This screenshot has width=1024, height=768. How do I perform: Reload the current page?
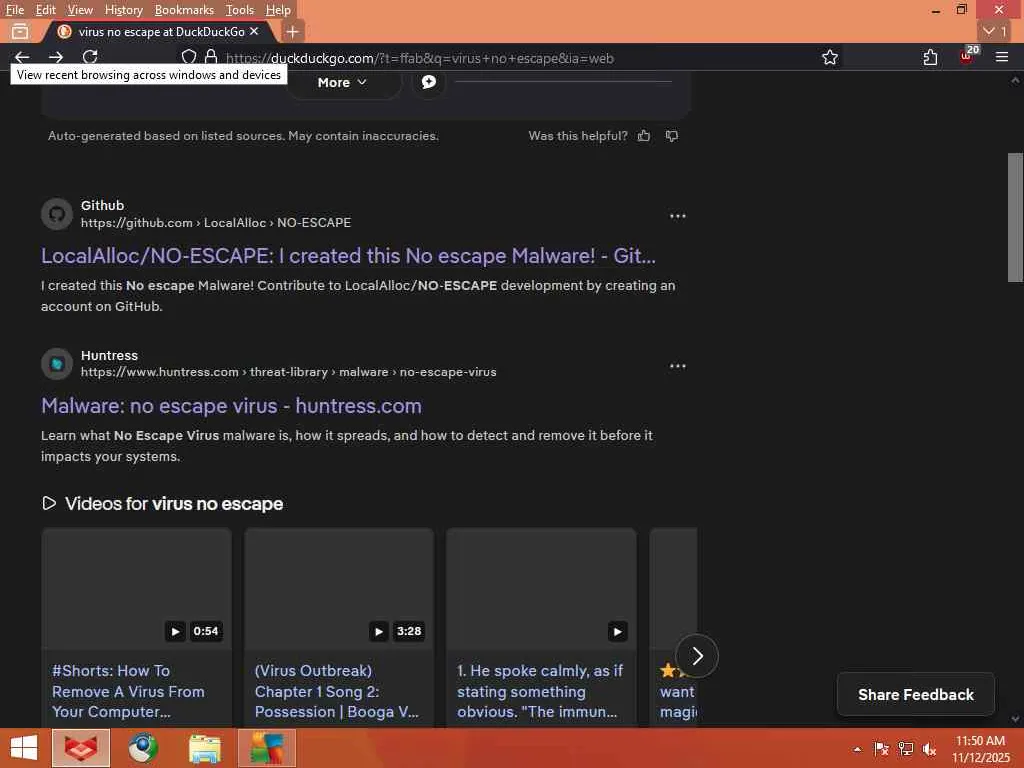[90, 57]
